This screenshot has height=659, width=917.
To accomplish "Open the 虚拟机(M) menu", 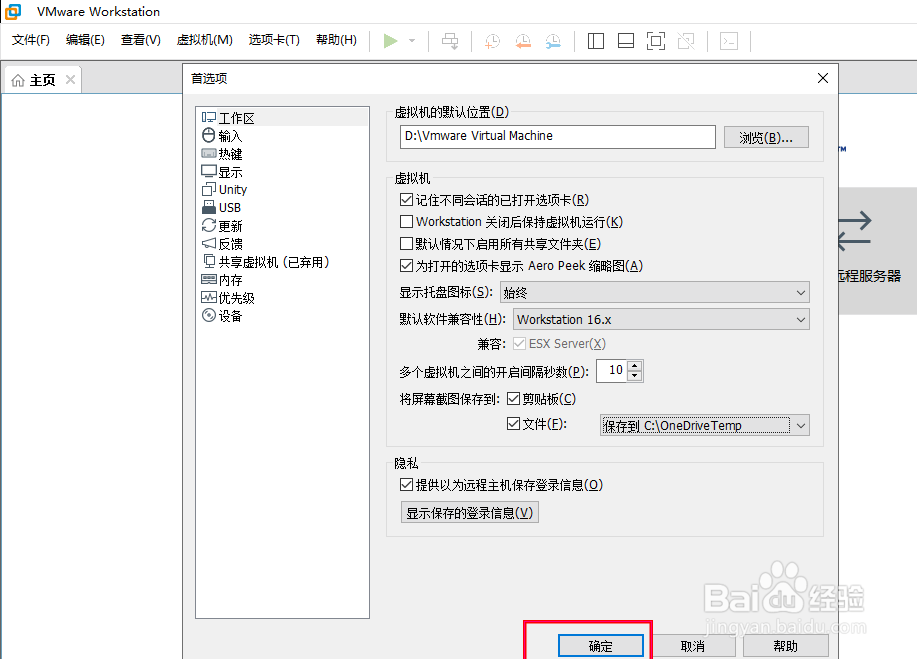I will click(x=205, y=40).
